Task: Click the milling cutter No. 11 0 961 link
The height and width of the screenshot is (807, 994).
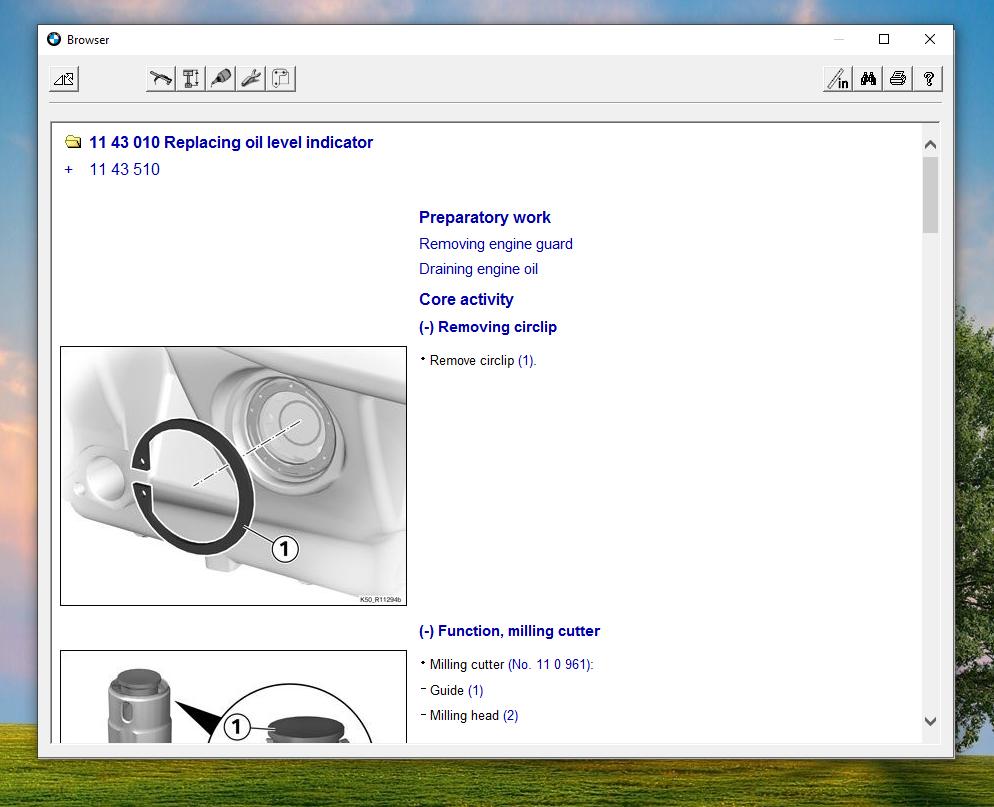Action: tap(550, 665)
